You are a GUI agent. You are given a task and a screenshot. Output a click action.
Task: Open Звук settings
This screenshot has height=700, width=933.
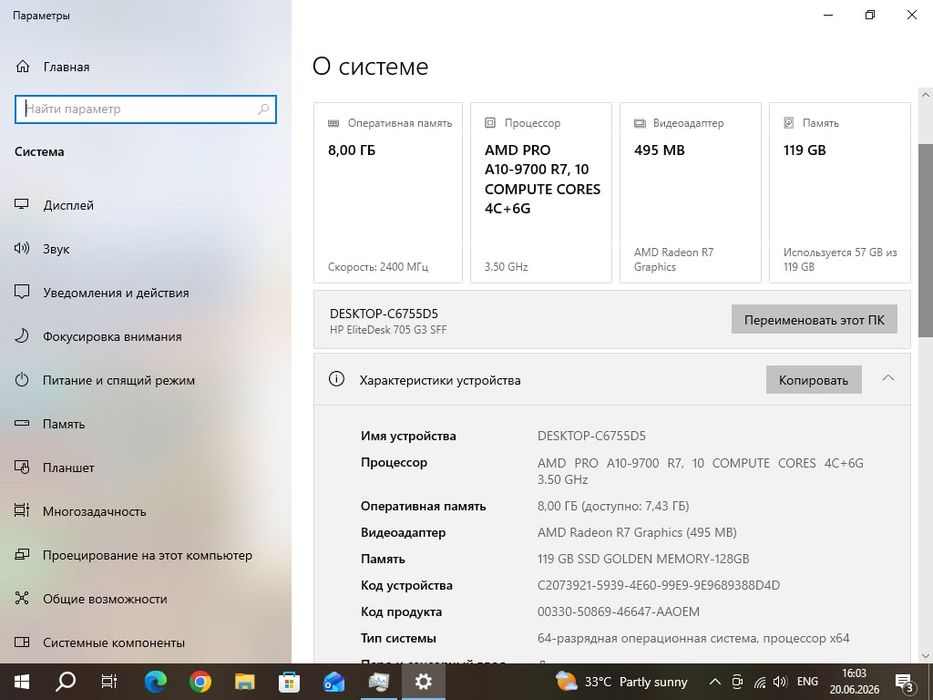point(56,249)
